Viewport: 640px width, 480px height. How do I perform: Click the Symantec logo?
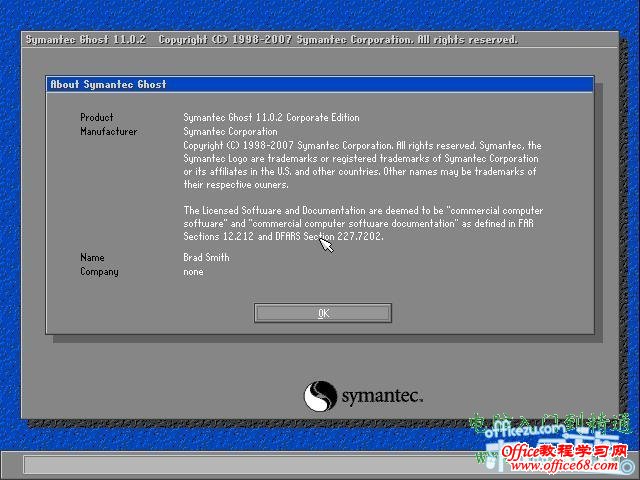tap(363, 396)
